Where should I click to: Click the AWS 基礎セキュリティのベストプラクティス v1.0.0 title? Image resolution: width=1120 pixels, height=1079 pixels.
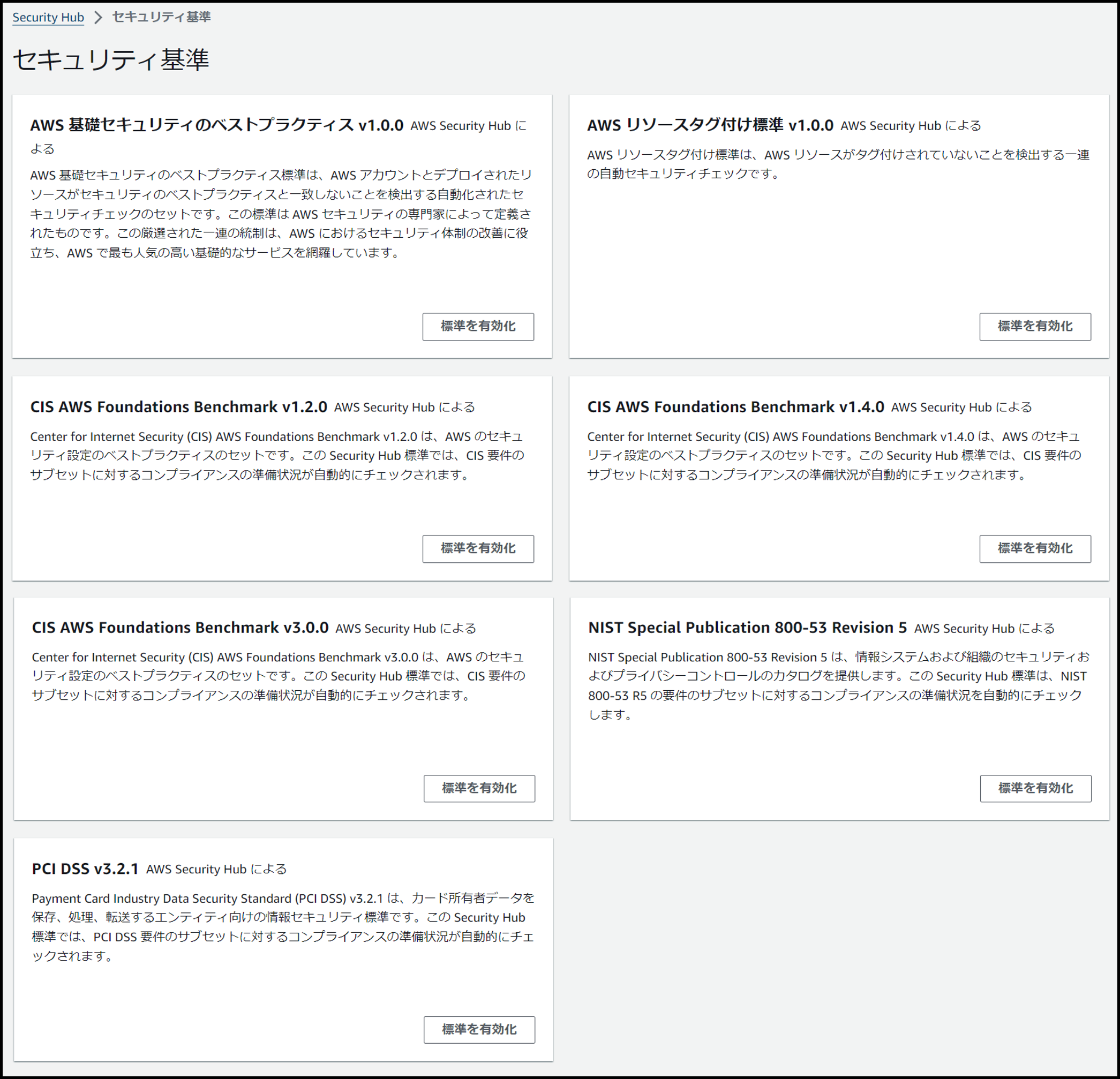coord(216,125)
